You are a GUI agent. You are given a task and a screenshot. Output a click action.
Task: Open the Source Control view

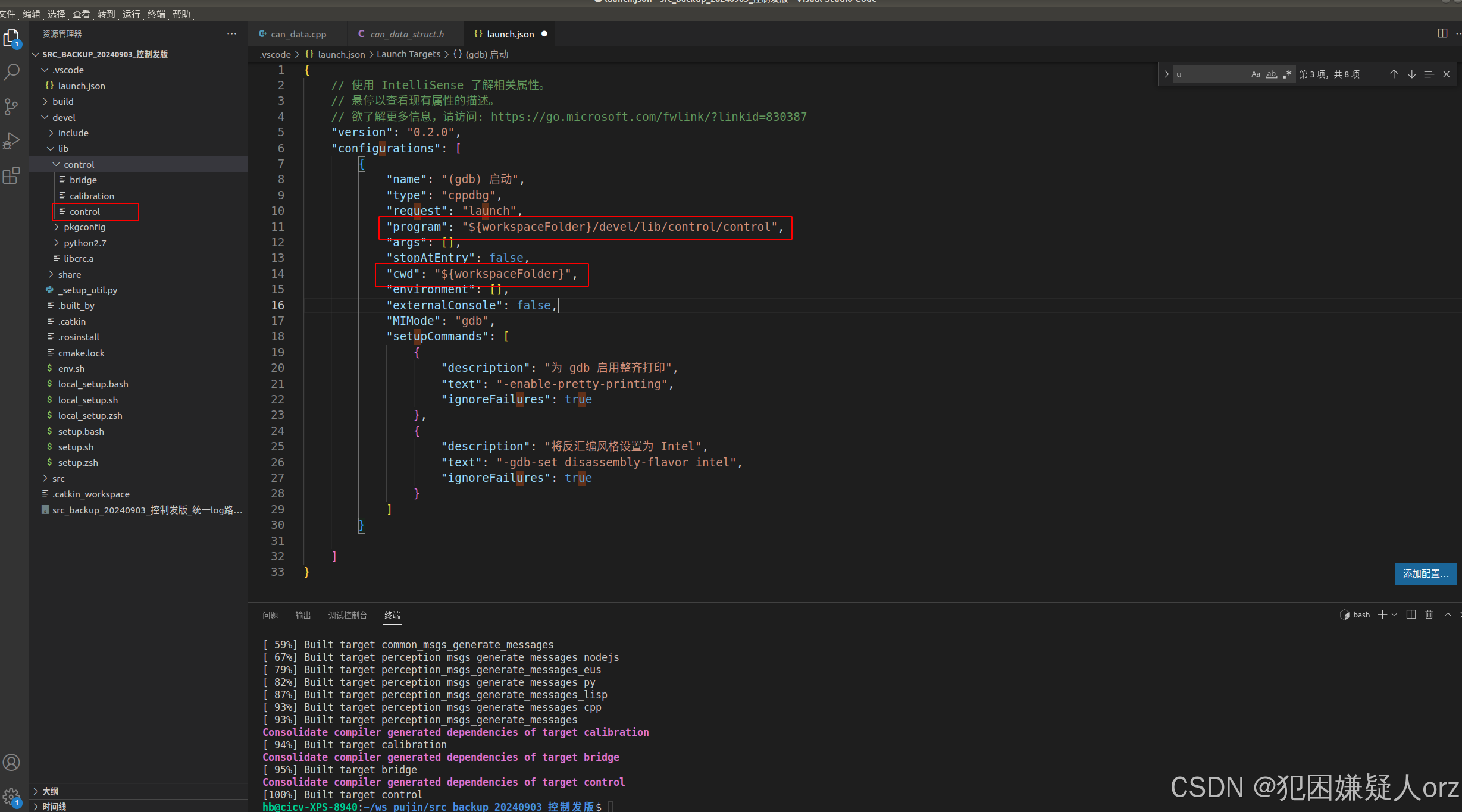pyautogui.click(x=12, y=106)
